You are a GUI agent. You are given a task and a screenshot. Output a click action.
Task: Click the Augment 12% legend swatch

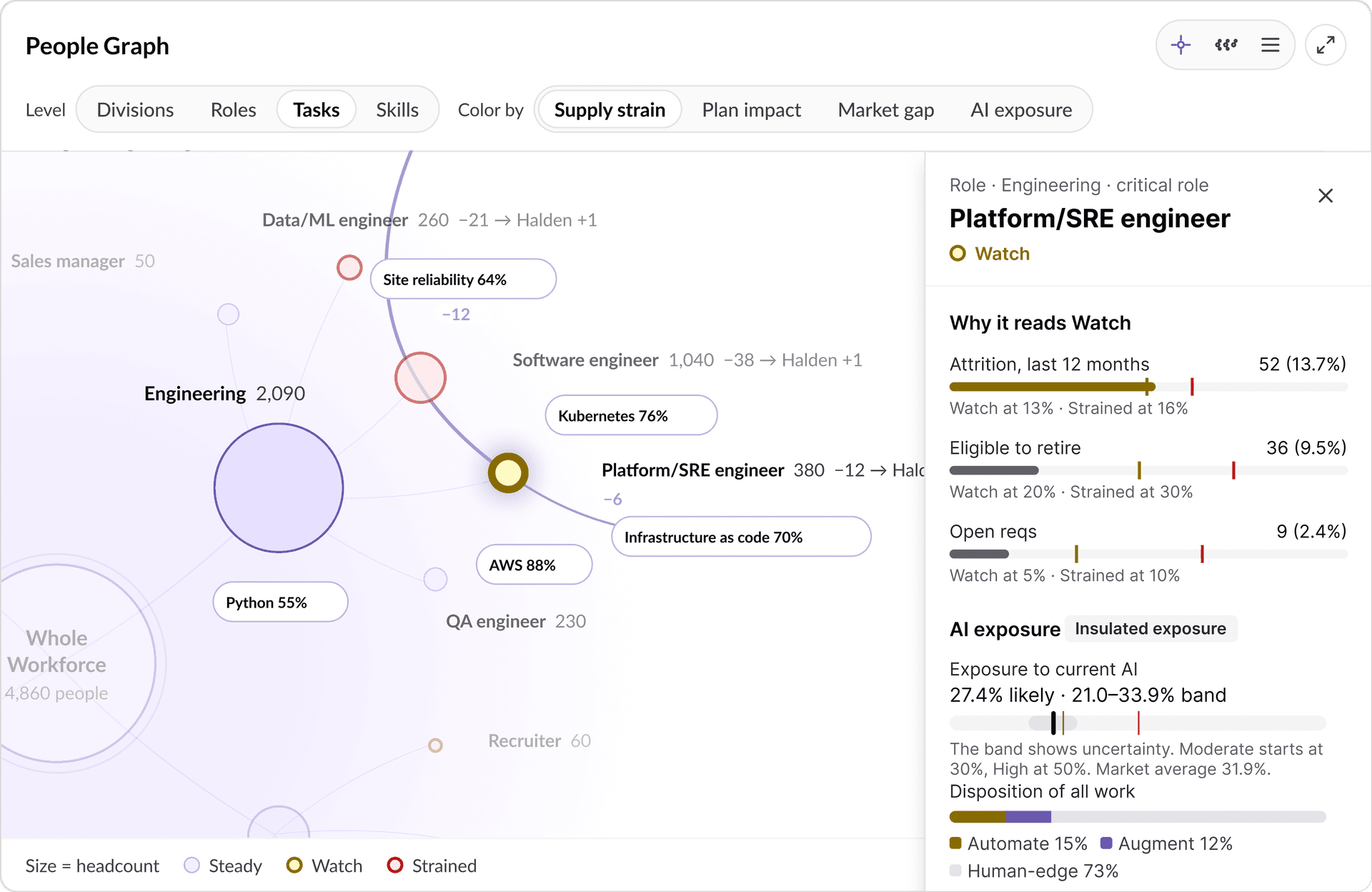1106,843
